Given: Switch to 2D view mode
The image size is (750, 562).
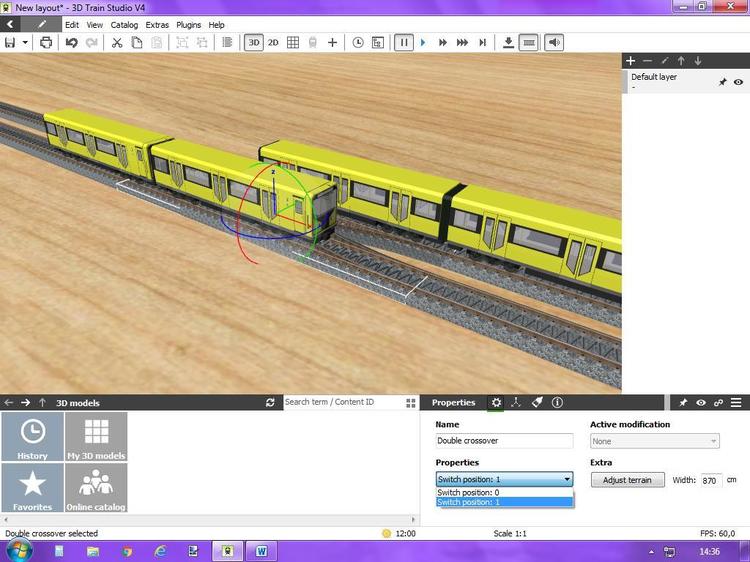Looking at the screenshot, I should point(273,43).
